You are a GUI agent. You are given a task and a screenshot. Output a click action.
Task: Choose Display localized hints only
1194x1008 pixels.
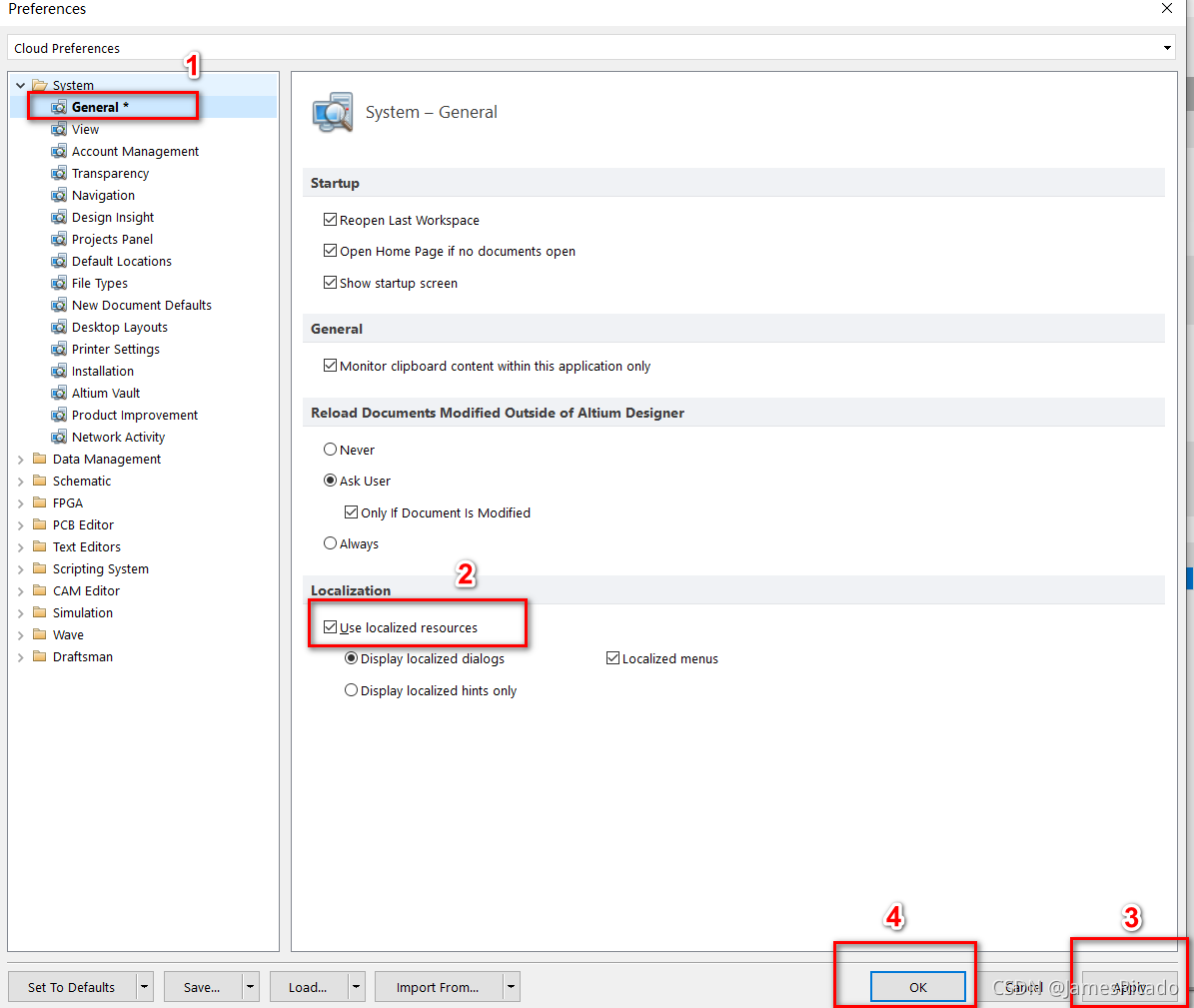(x=351, y=690)
